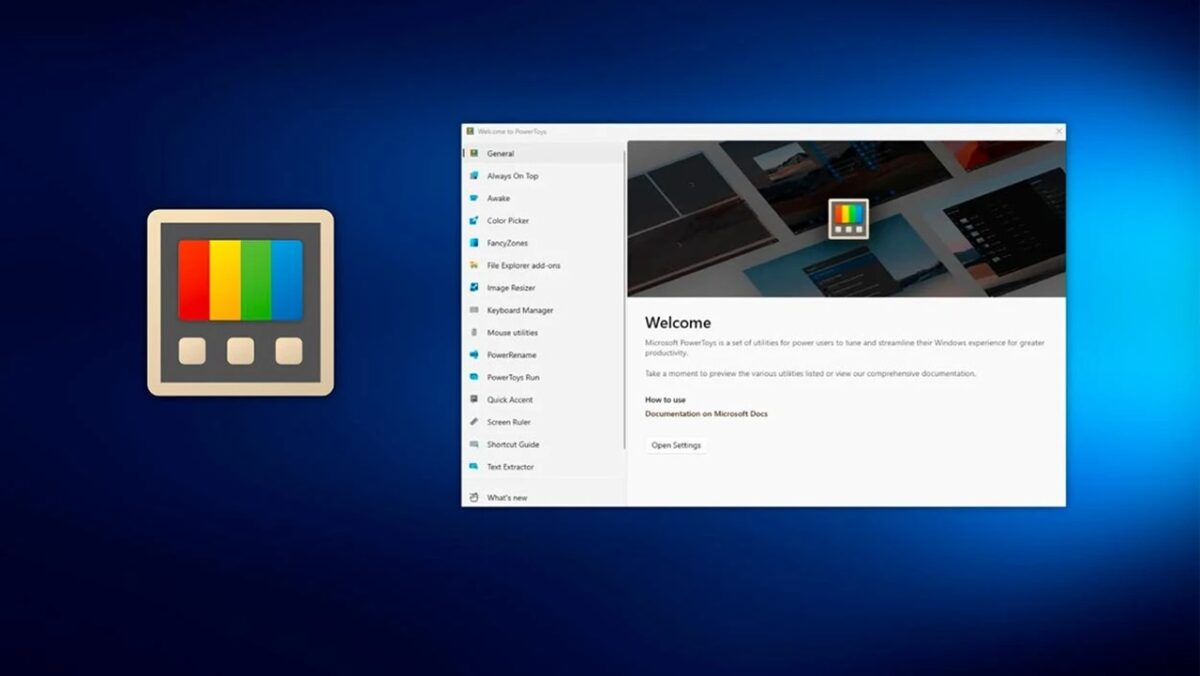Click PowerToys logo in the welcome banner
The height and width of the screenshot is (676, 1200).
(848, 218)
